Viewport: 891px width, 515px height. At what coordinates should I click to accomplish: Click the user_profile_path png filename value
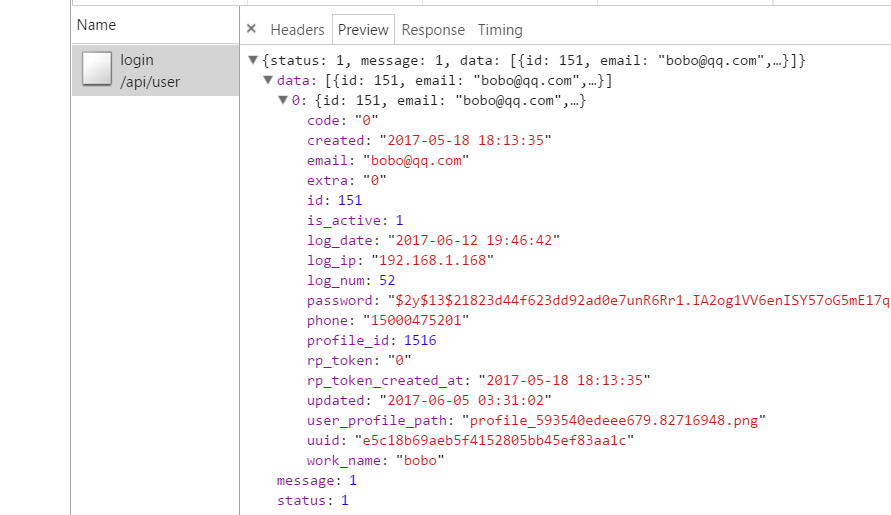pos(614,420)
